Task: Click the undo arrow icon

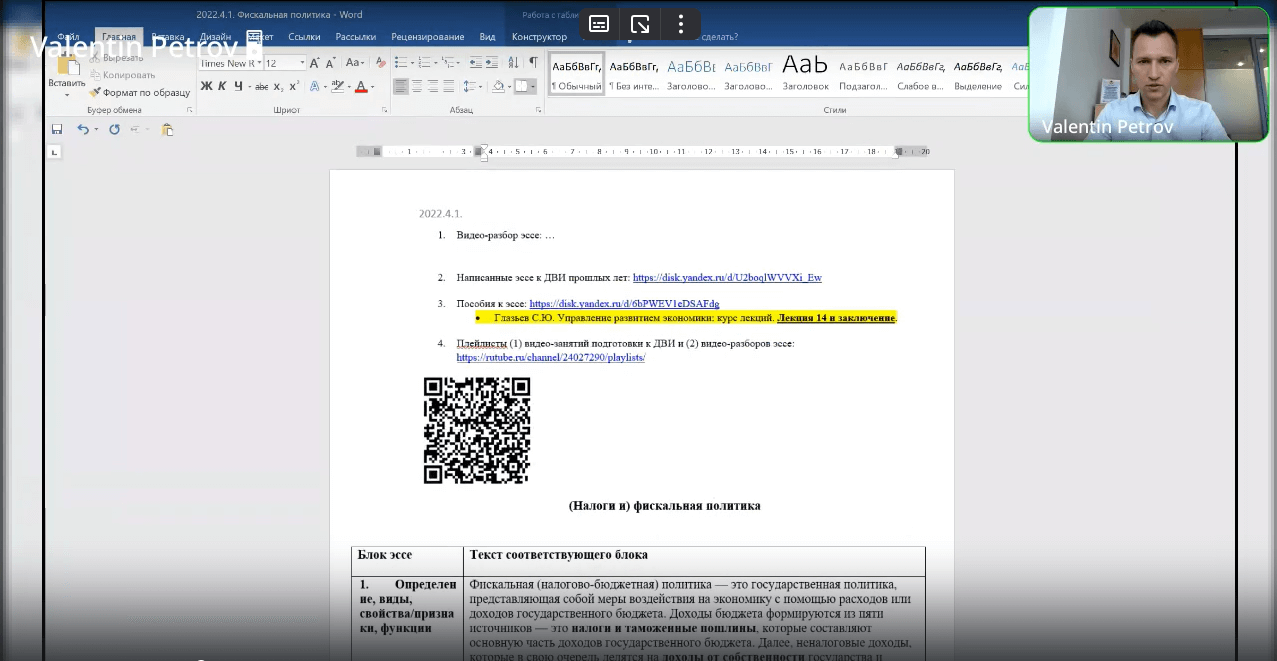Action: [x=83, y=130]
